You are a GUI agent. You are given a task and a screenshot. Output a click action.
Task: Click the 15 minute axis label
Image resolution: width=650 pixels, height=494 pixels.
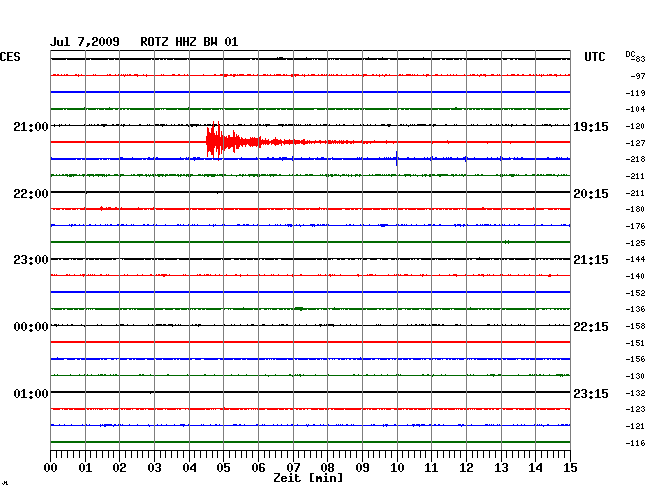tap(570, 468)
